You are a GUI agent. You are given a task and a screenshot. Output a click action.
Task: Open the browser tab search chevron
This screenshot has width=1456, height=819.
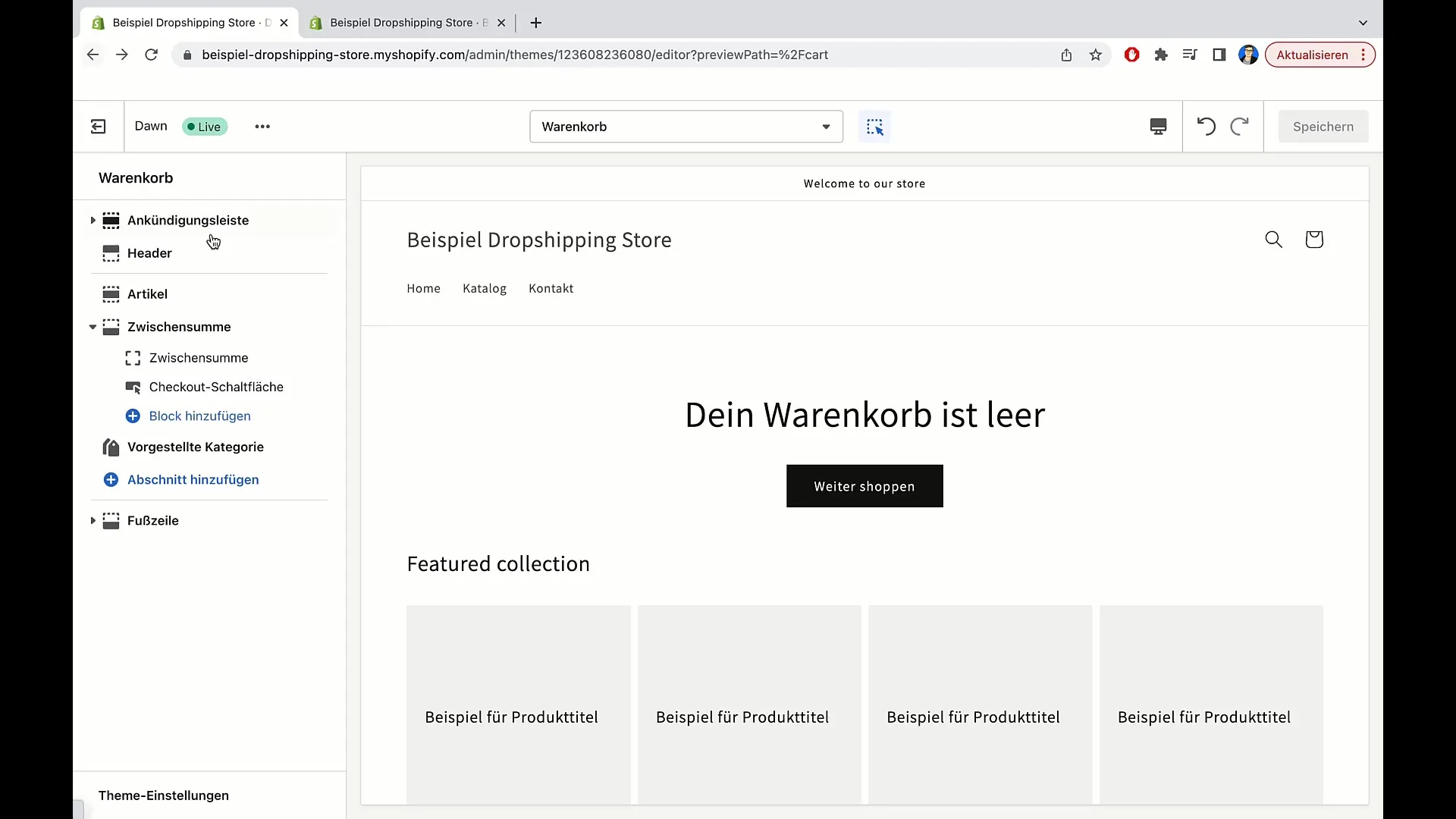point(1363,23)
